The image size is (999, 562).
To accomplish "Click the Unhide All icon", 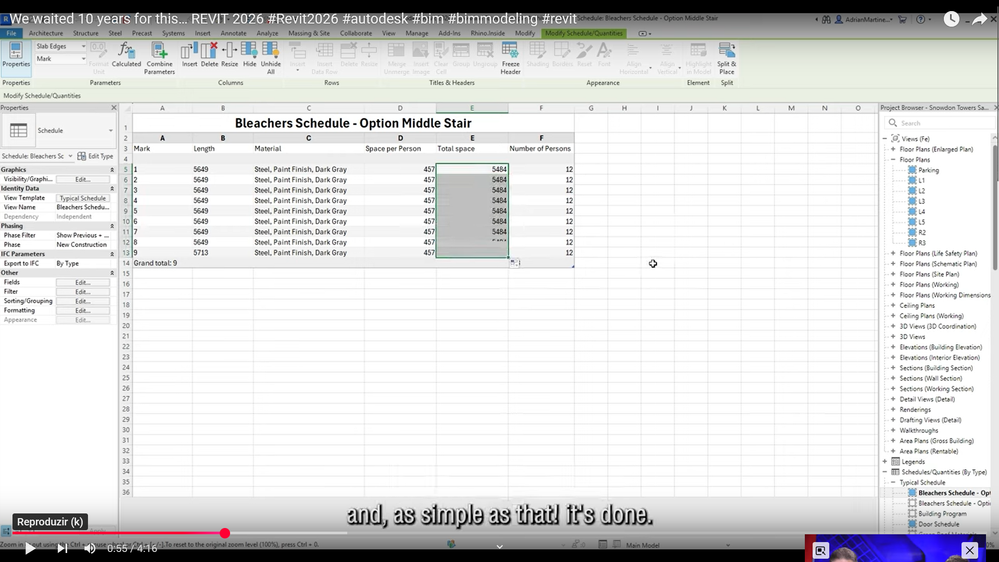I will click(271, 58).
